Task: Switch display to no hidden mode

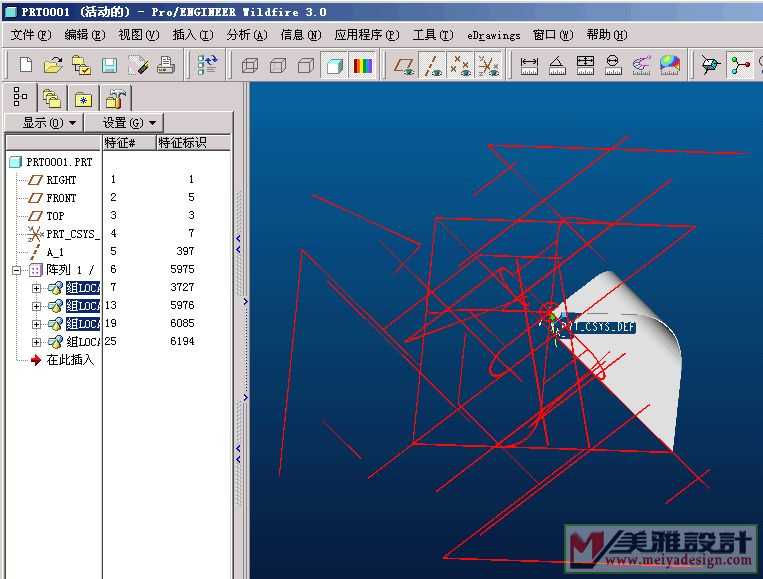Action: click(306, 65)
